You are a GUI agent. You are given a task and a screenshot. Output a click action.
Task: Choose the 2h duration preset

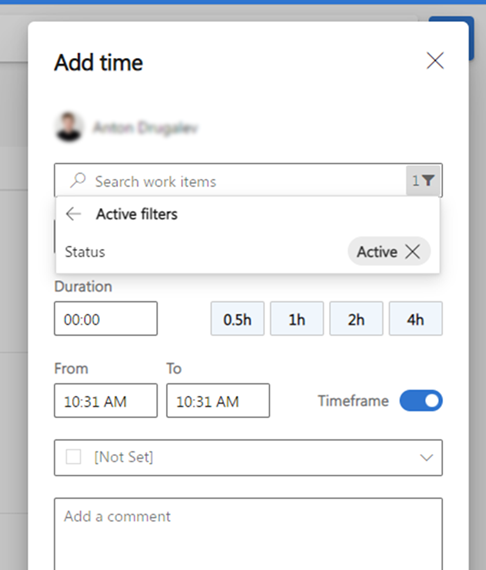[x=356, y=318]
